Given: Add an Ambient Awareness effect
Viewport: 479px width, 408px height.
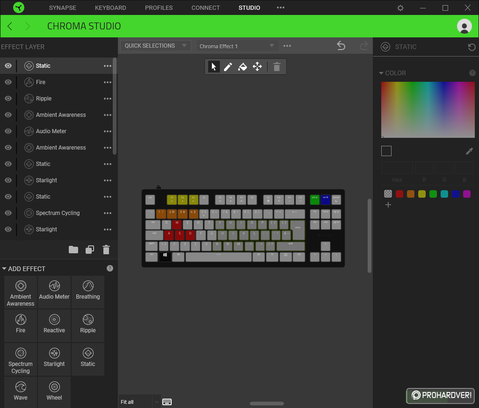Looking at the screenshot, I should 21,292.
